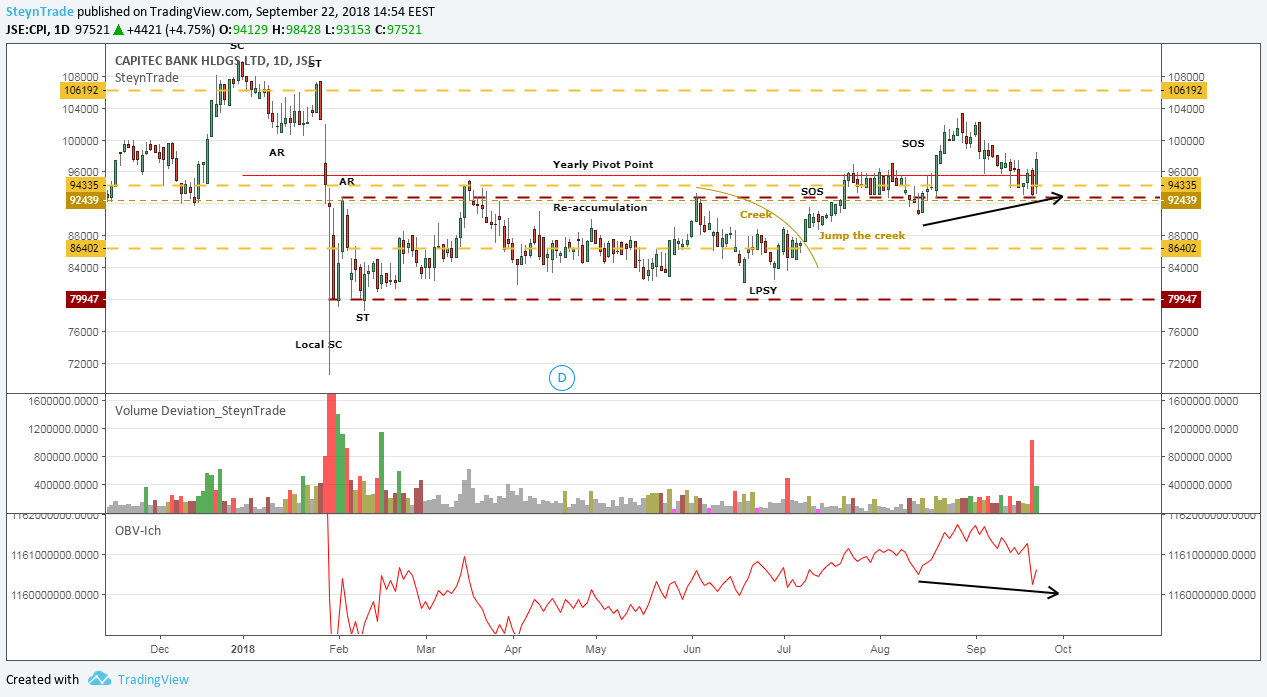
Task: Click the Feb label on time axis
Action: tap(339, 648)
